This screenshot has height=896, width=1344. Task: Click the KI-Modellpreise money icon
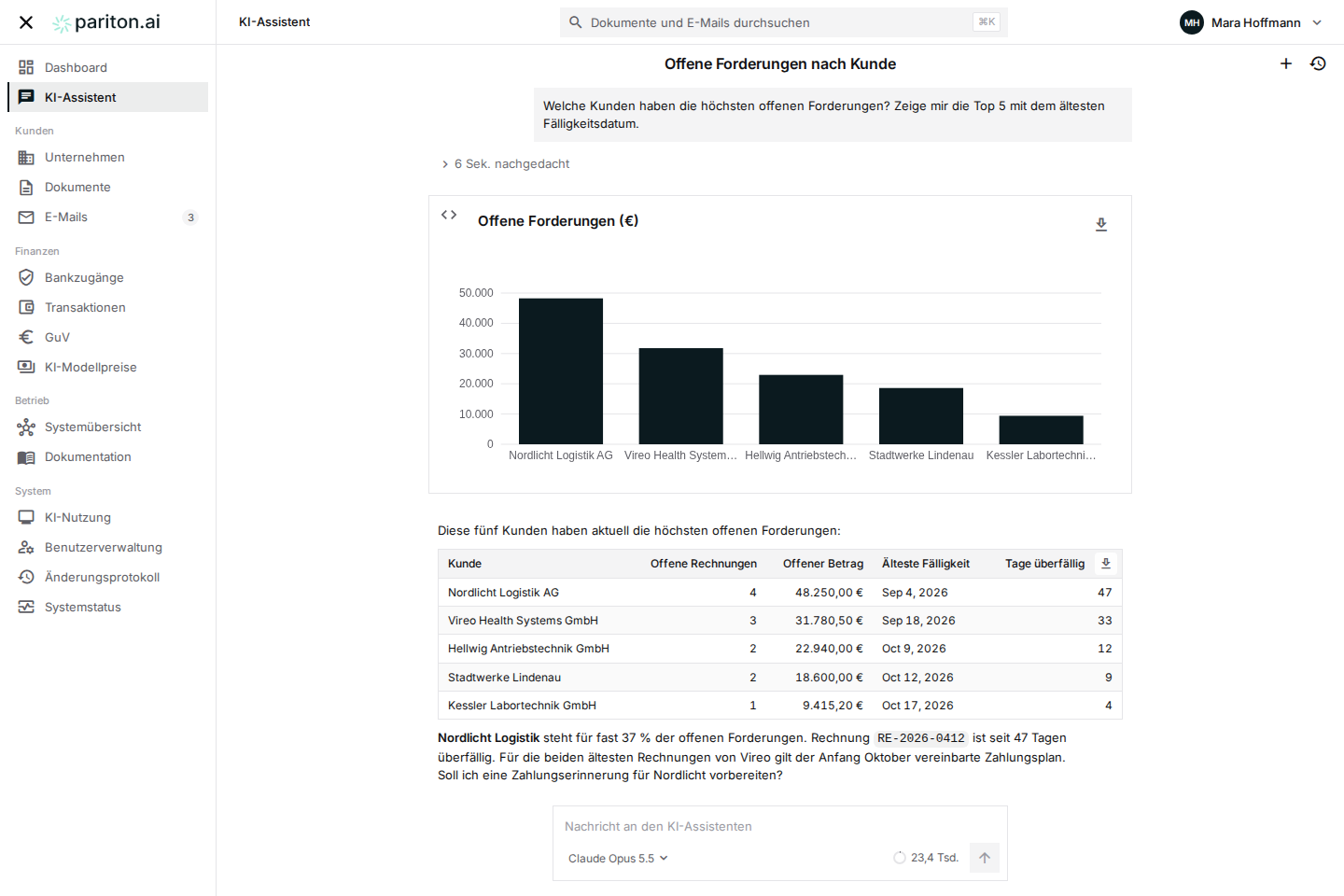point(26,367)
